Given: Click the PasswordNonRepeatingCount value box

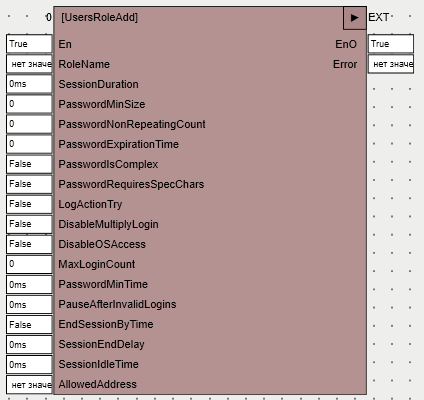Looking at the screenshot, I should point(29,124).
